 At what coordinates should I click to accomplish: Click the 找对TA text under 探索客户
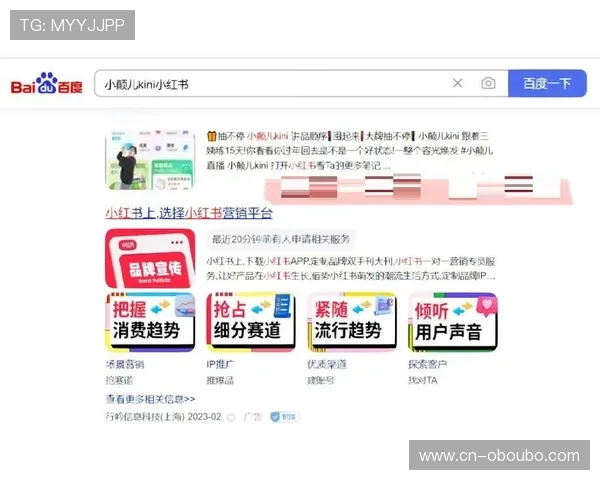point(423,380)
